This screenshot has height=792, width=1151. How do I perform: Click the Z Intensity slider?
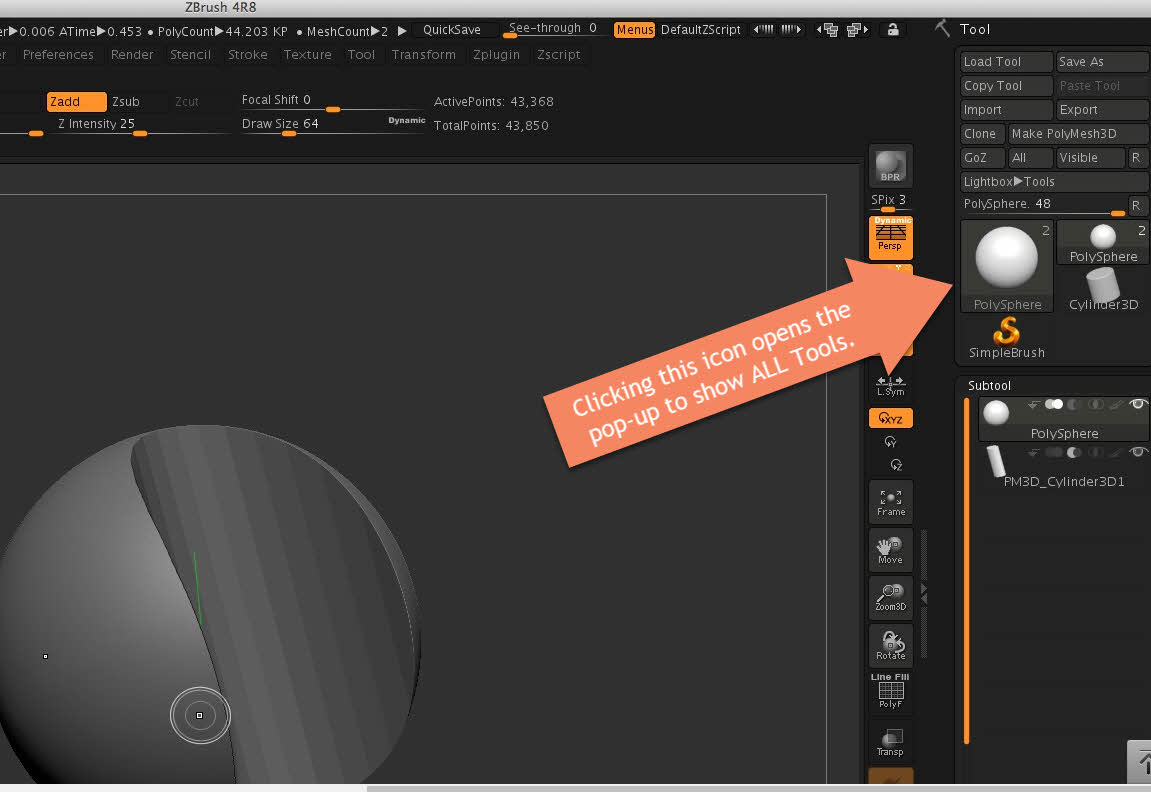point(139,125)
